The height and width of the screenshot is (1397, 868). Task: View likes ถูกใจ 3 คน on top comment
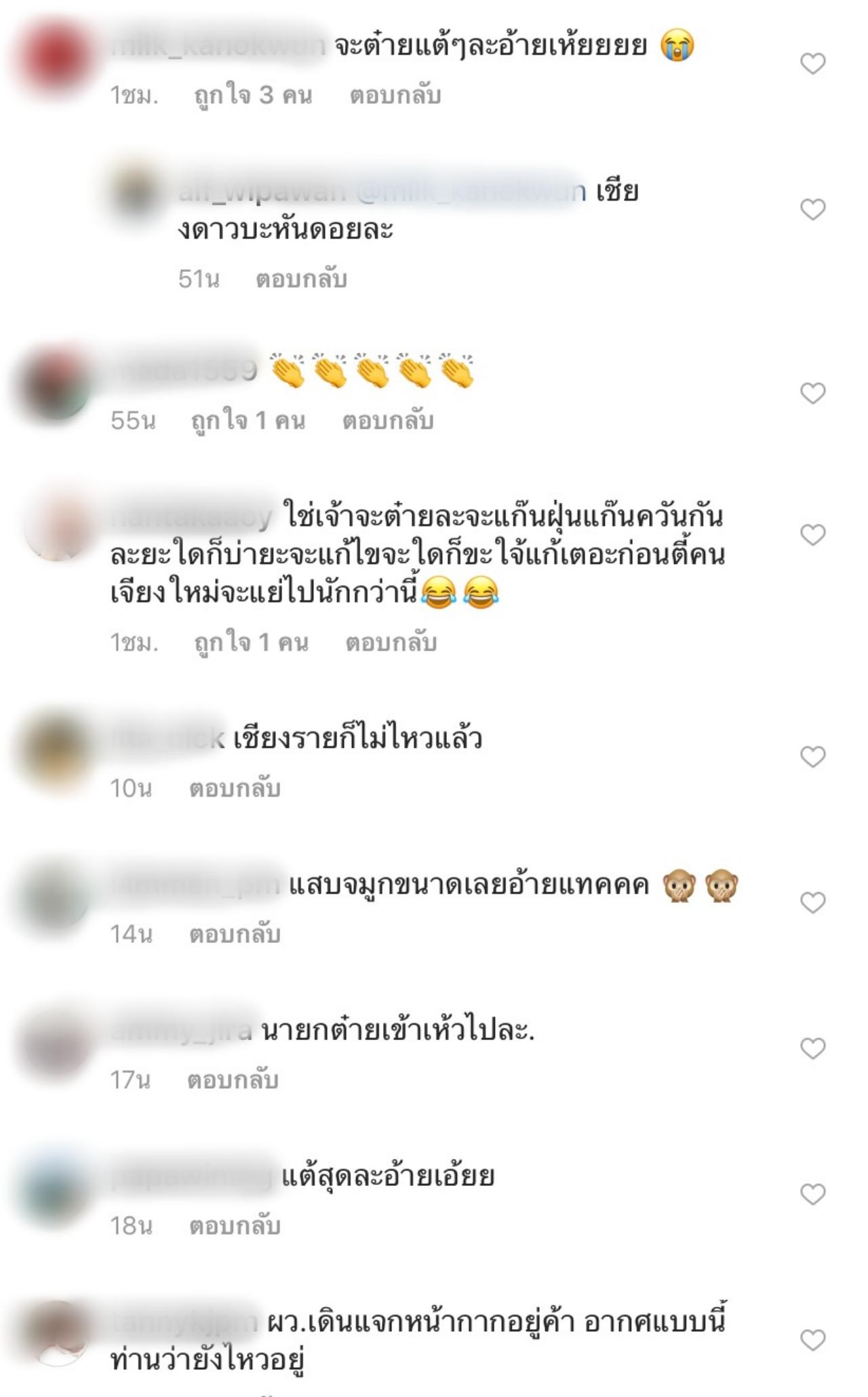[x=253, y=96]
